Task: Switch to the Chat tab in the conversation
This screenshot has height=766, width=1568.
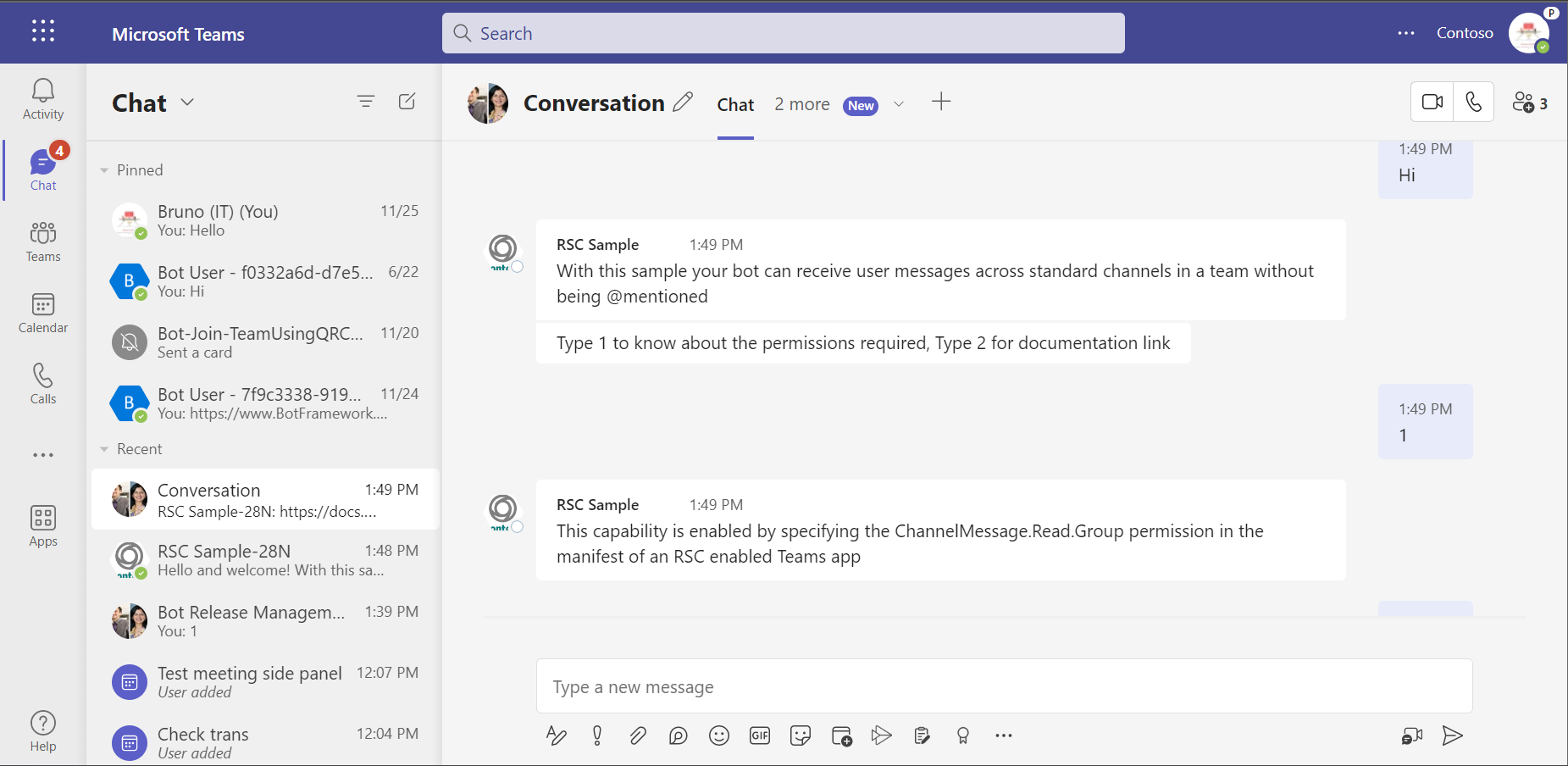Action: tap(735, 105)
